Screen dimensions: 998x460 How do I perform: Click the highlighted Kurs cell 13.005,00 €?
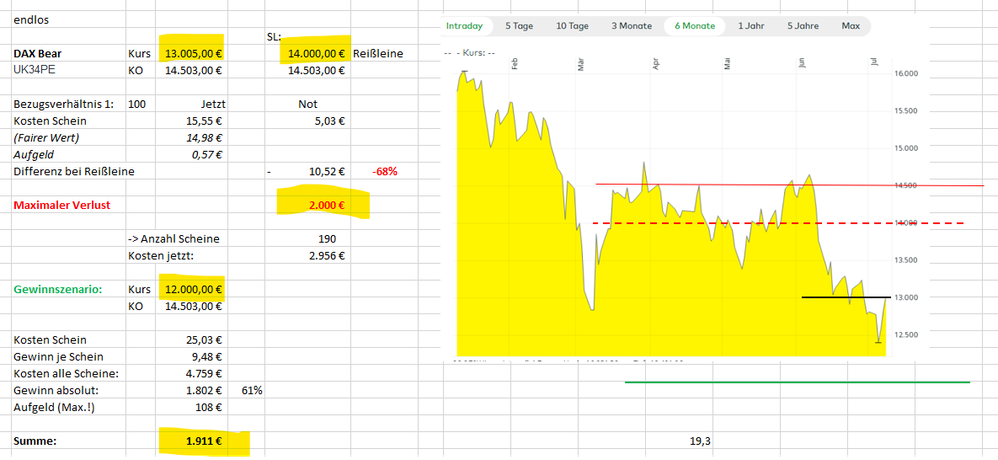(192, 54)
